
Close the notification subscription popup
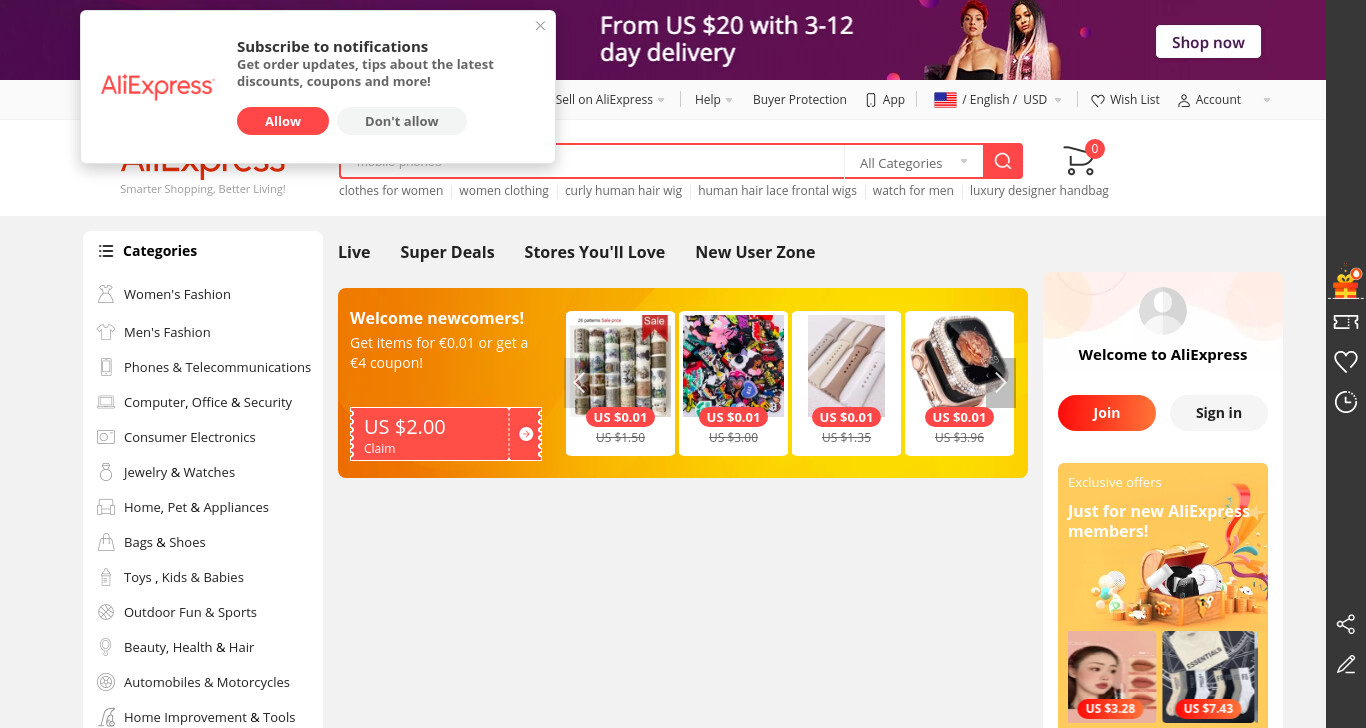541,26
